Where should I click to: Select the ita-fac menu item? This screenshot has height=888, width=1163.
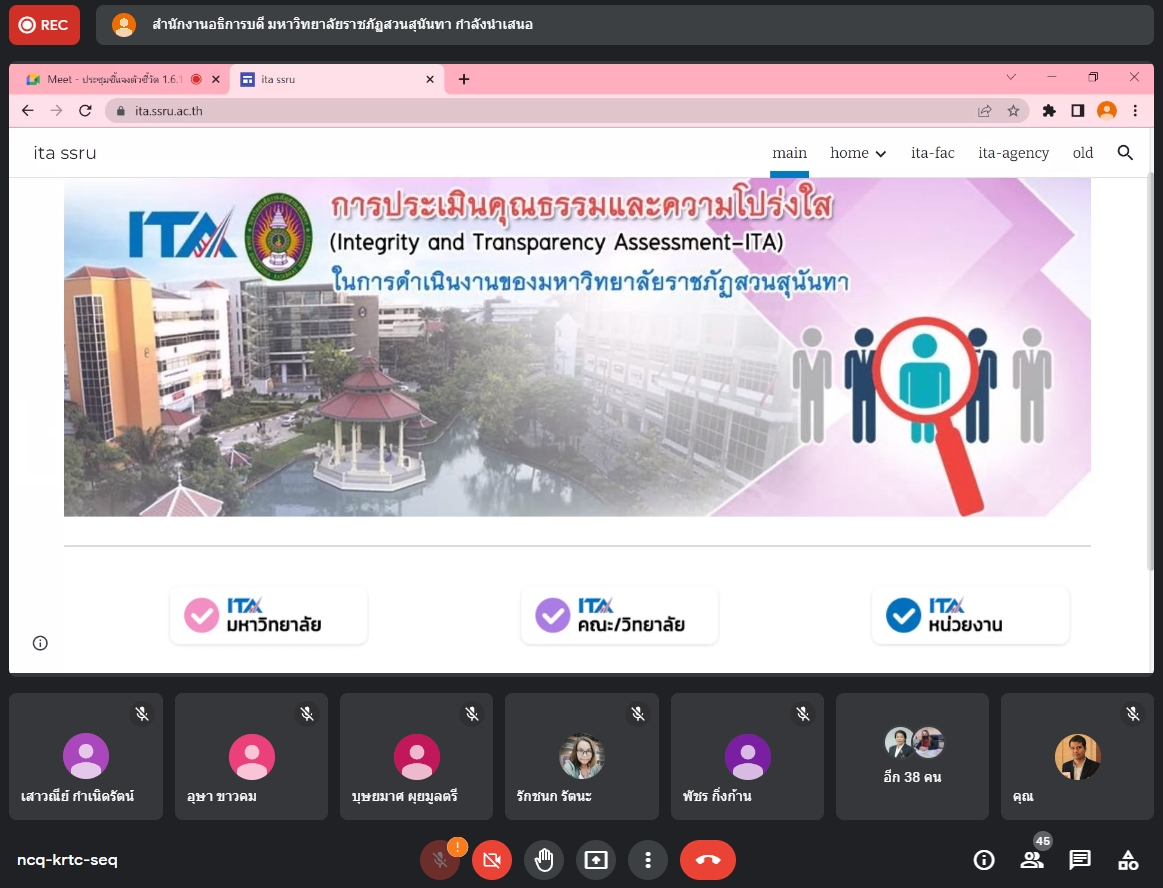(x=932, y=153)
